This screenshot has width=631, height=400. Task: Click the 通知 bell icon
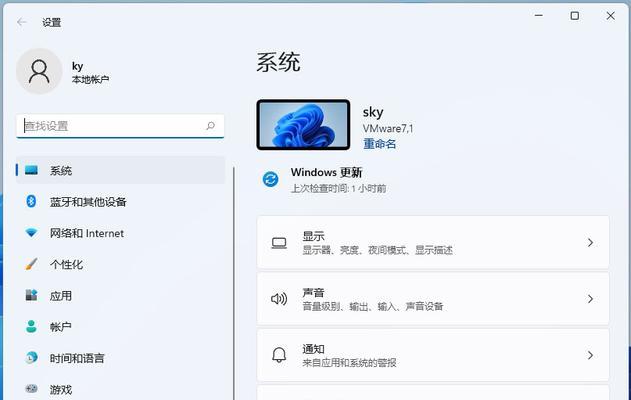[x=279, y=355]
